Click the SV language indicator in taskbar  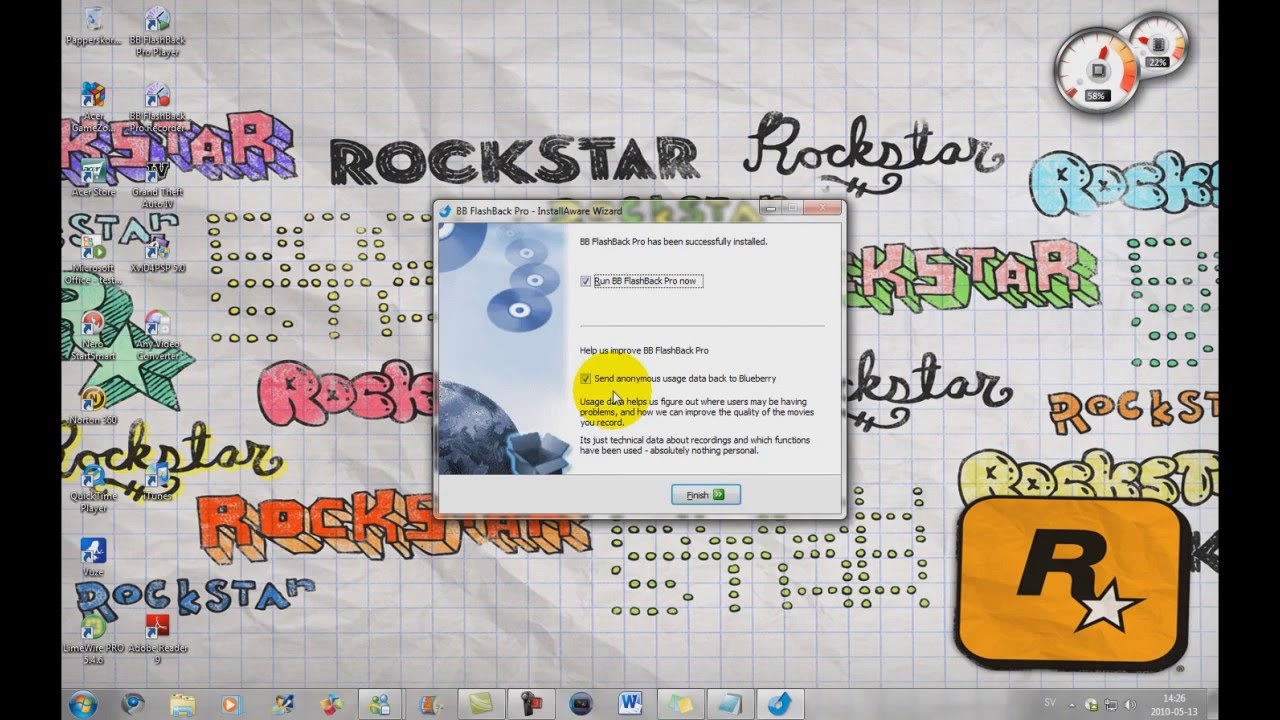pyautogui.click(x=1050, y=704)
